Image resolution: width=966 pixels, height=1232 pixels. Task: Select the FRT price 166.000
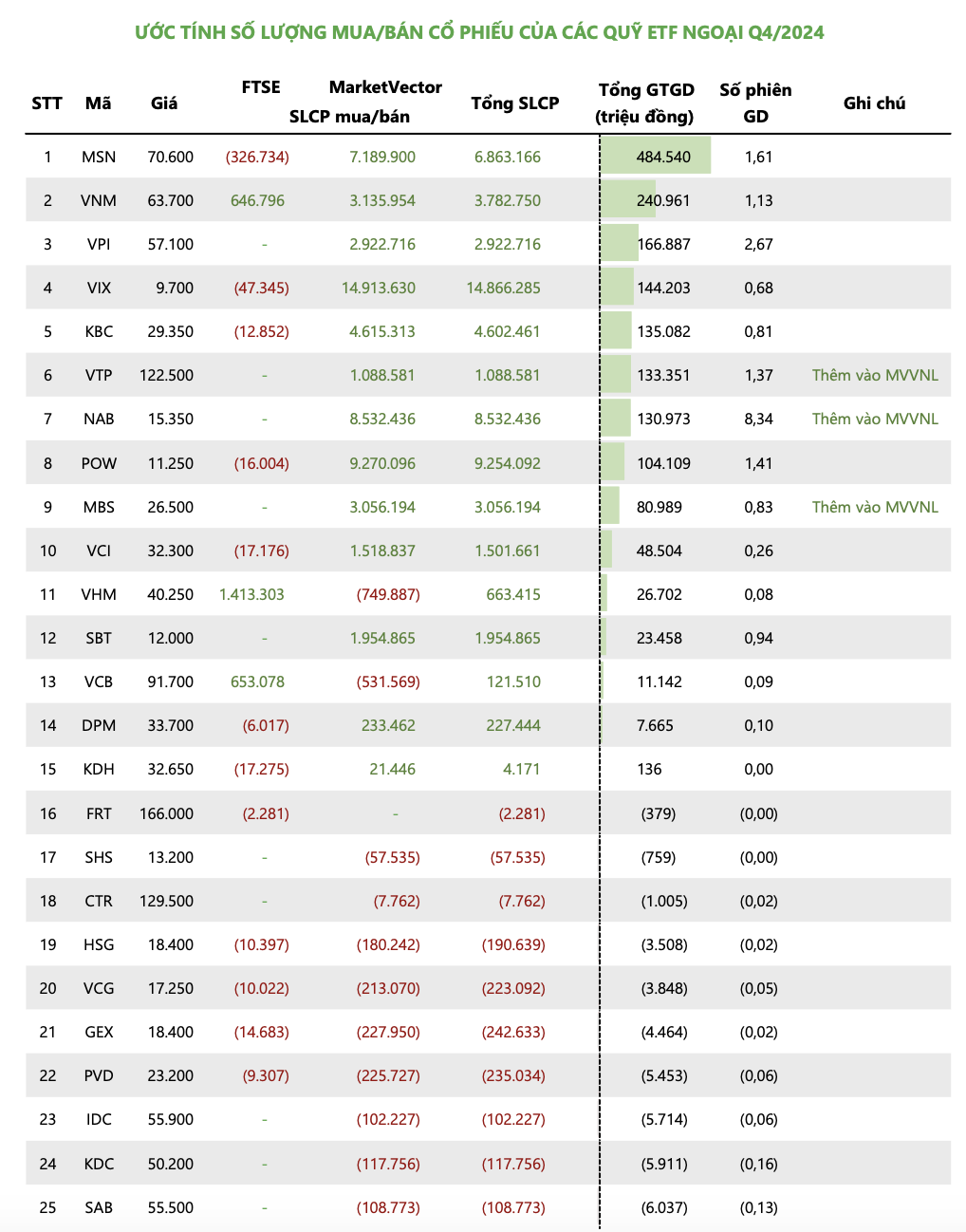coord(166,813)
